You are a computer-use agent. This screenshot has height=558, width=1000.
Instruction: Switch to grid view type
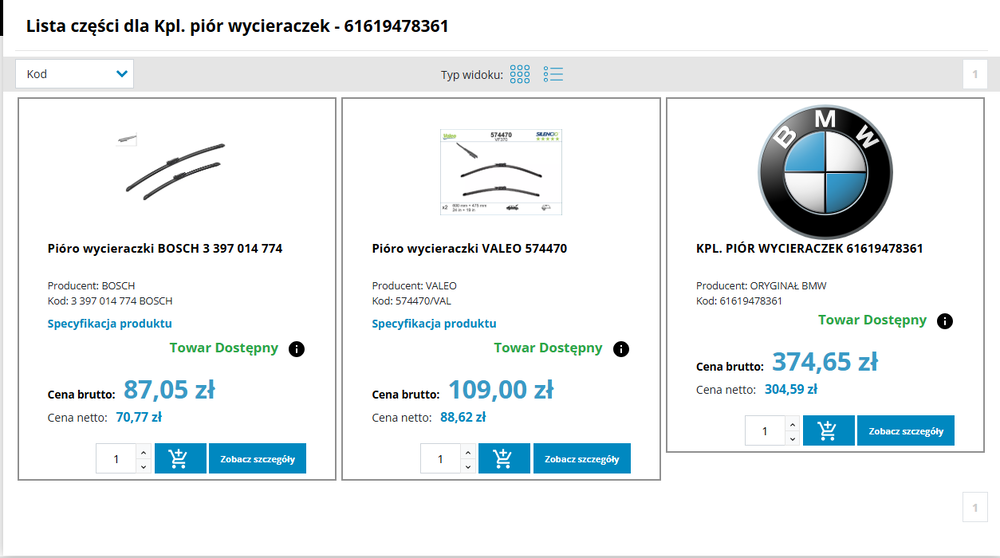pos(520,74)
